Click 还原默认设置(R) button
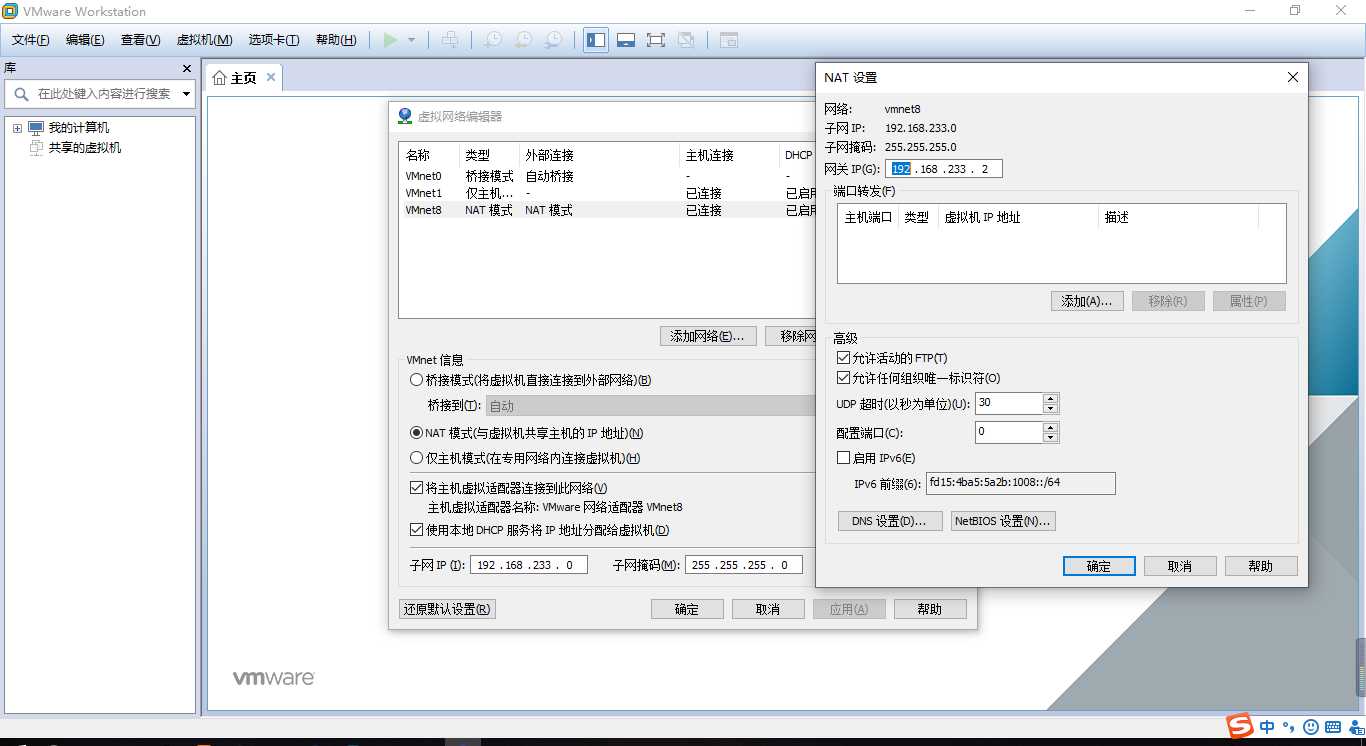Image resolution: width=1366 pixels, height=746 pixels. [x=447, y=609]
